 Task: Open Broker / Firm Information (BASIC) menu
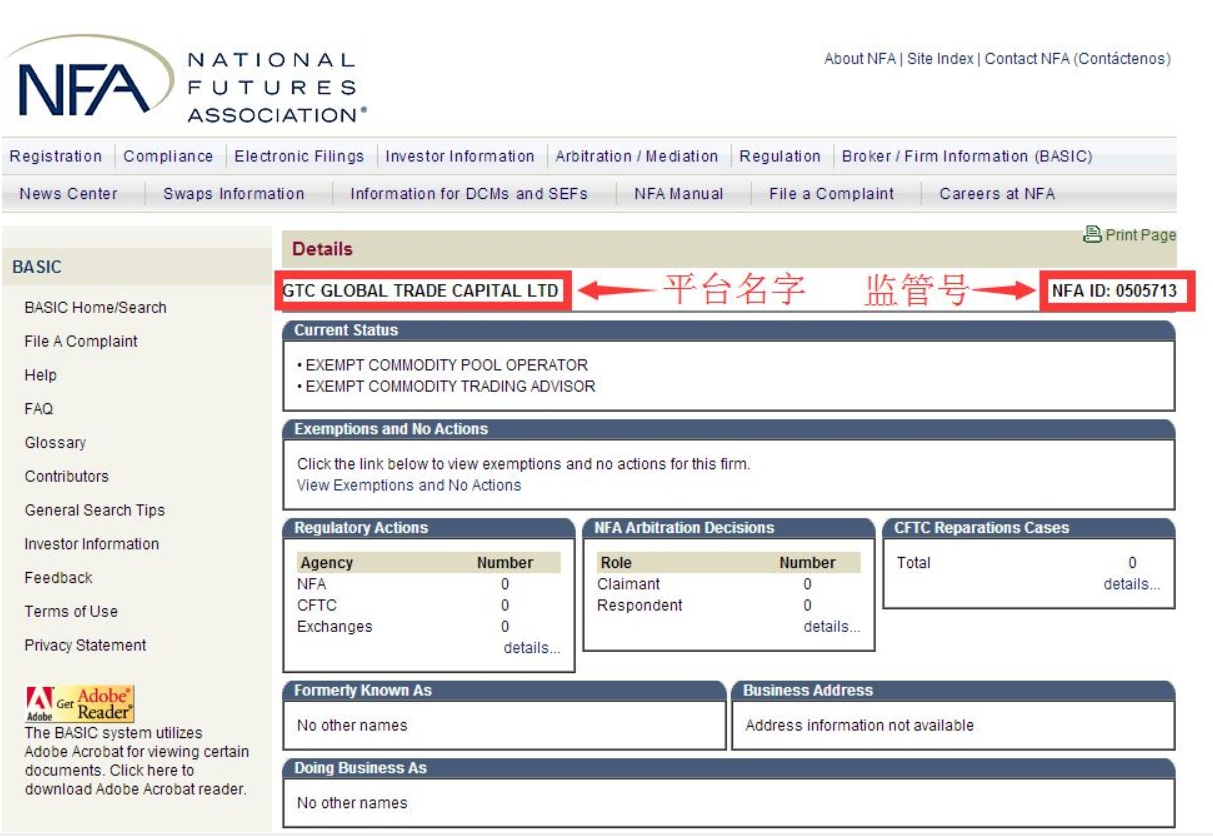(967, 156)
